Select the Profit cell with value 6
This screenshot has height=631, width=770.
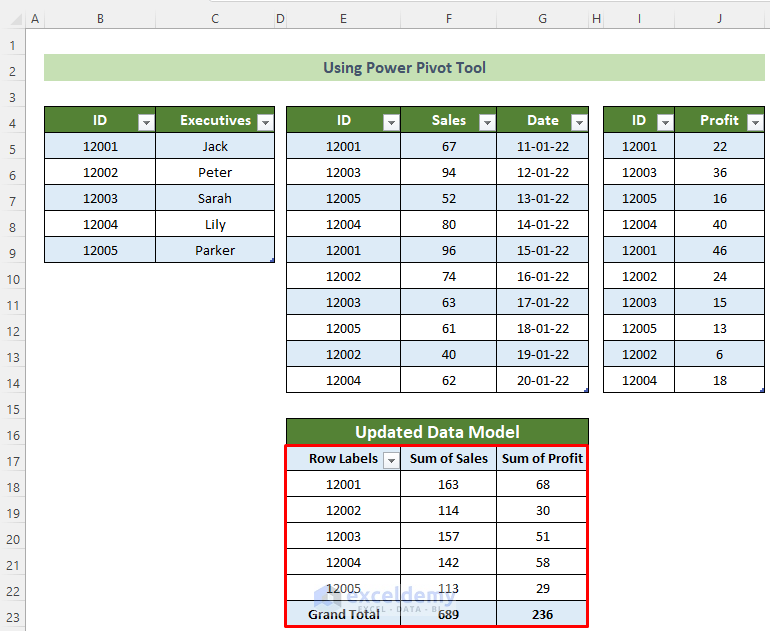point(719,355)
